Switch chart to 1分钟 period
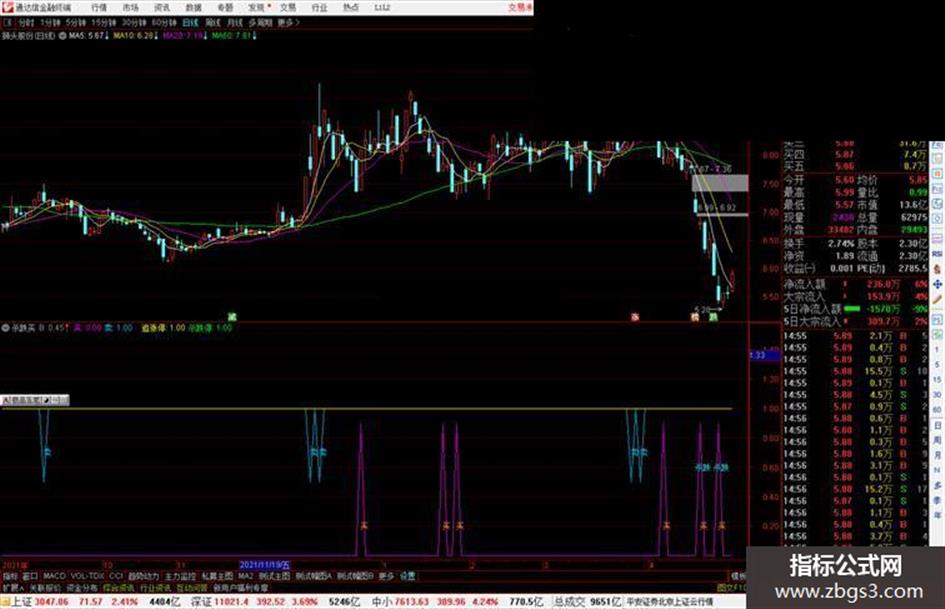Screen dimensions: 945x609 [x=50, y=22]
